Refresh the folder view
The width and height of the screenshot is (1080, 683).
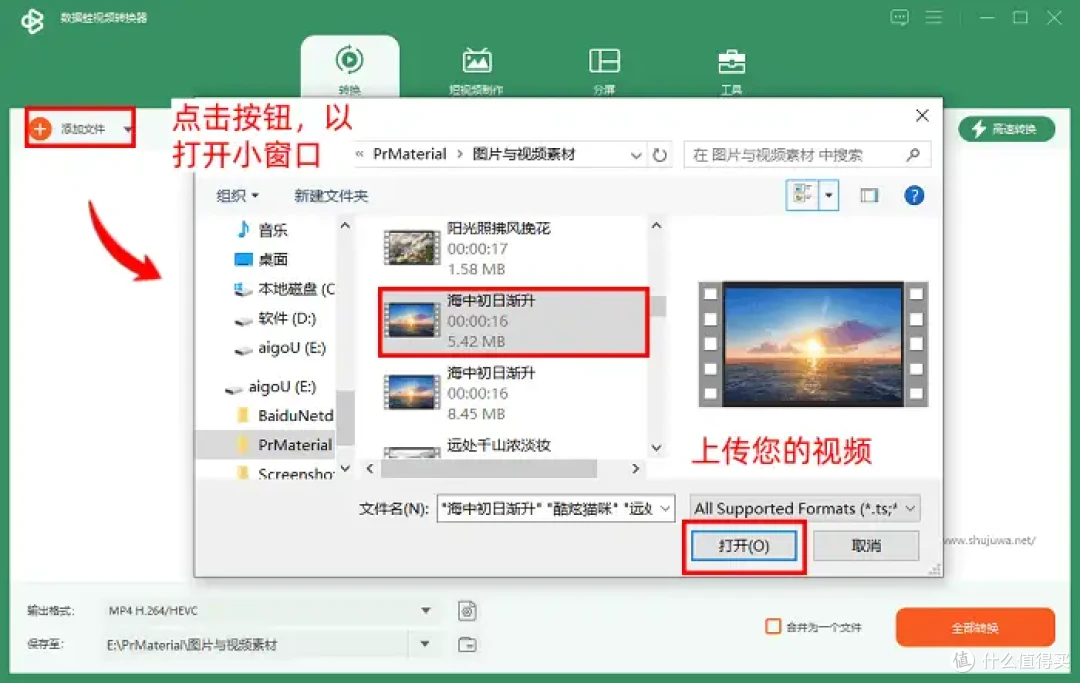pos(659,155)
